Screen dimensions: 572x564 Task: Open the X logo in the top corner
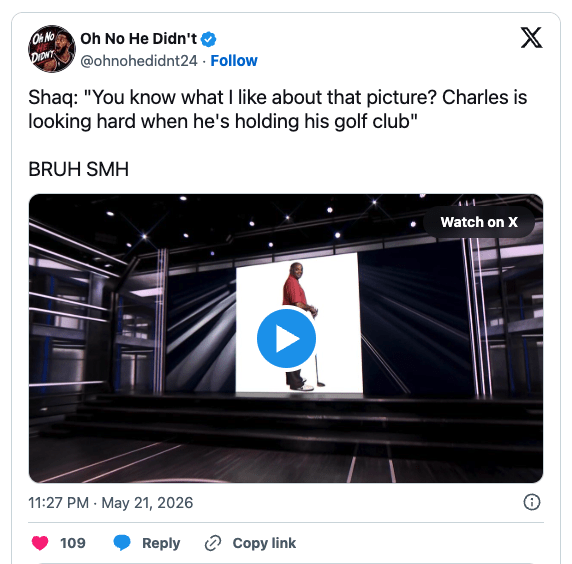pos(531,38)
